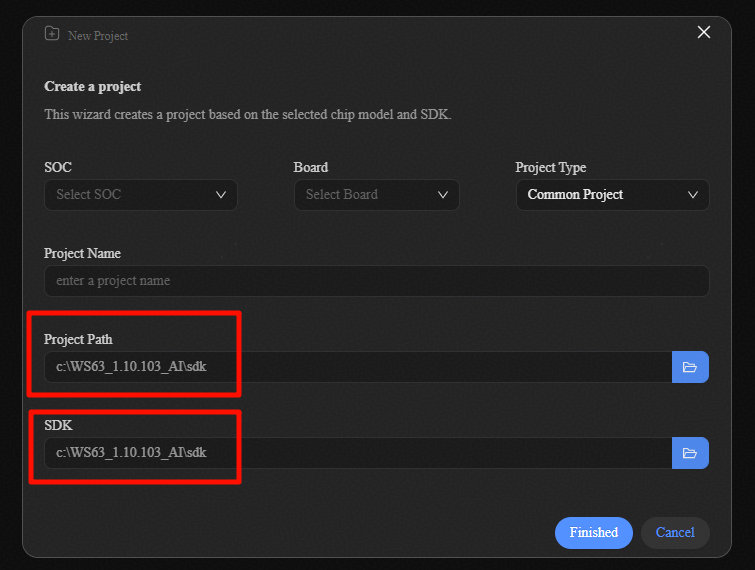The image size is (755, 570).
Task: Click the "Create a project" heading
Action: coord(93,87)
